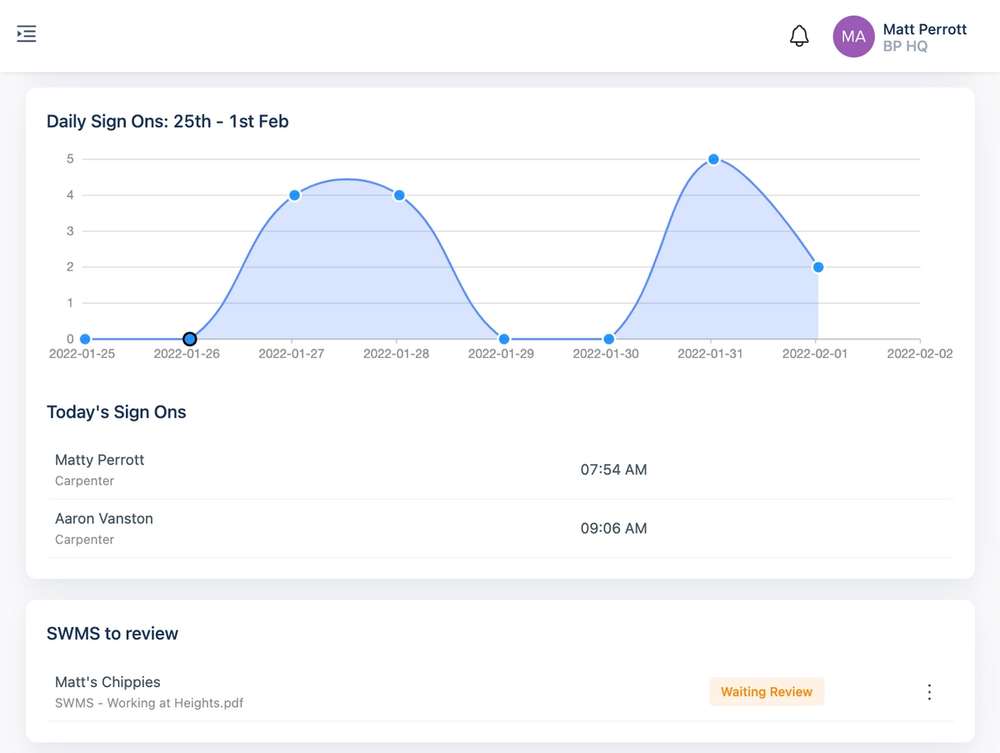Click the 09:06 AM sign-on time

pyautogui.click(x=614, y=529)
